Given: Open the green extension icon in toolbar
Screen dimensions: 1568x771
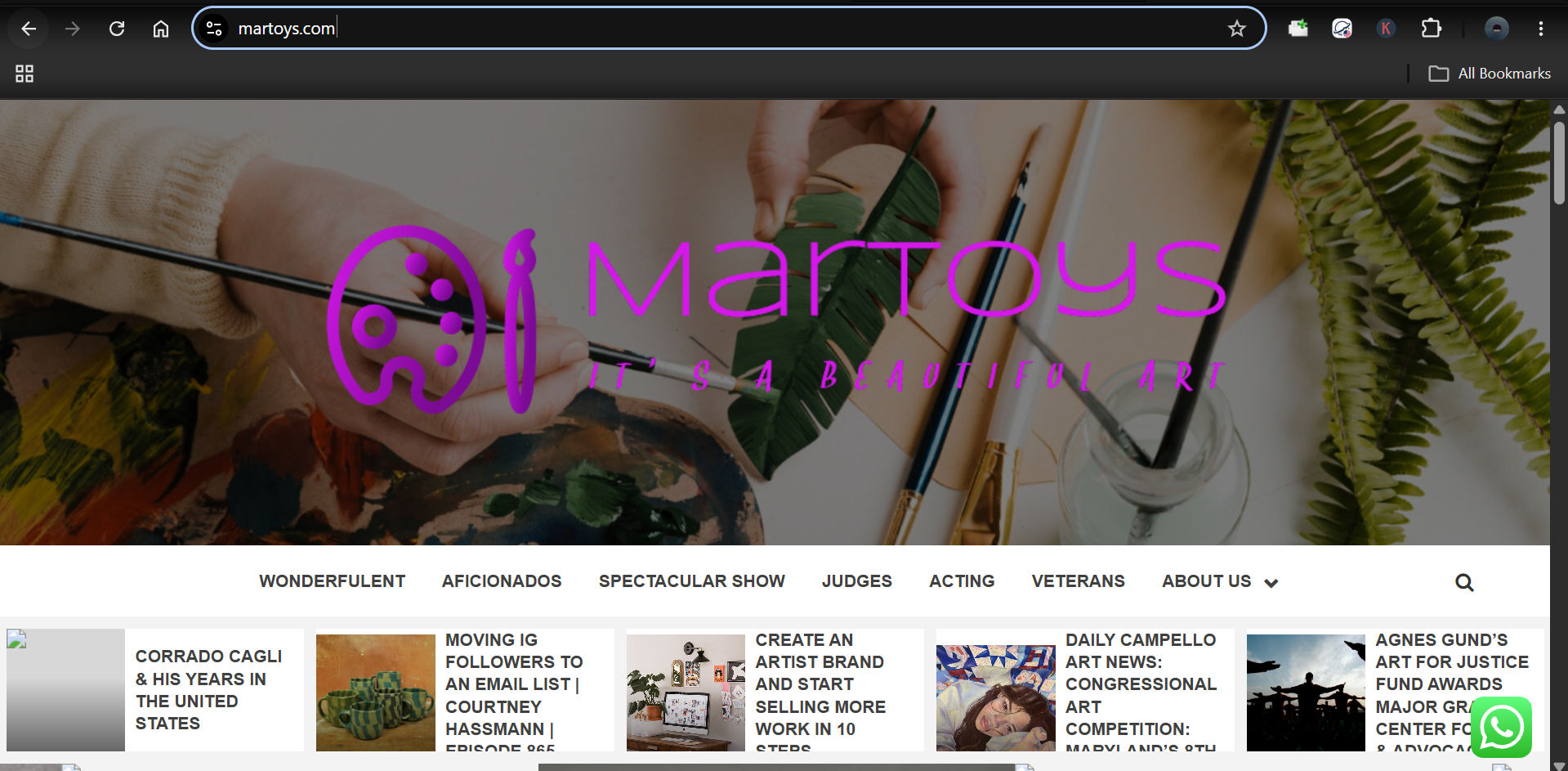Looking at the screenshot, I should [1298, 29].
